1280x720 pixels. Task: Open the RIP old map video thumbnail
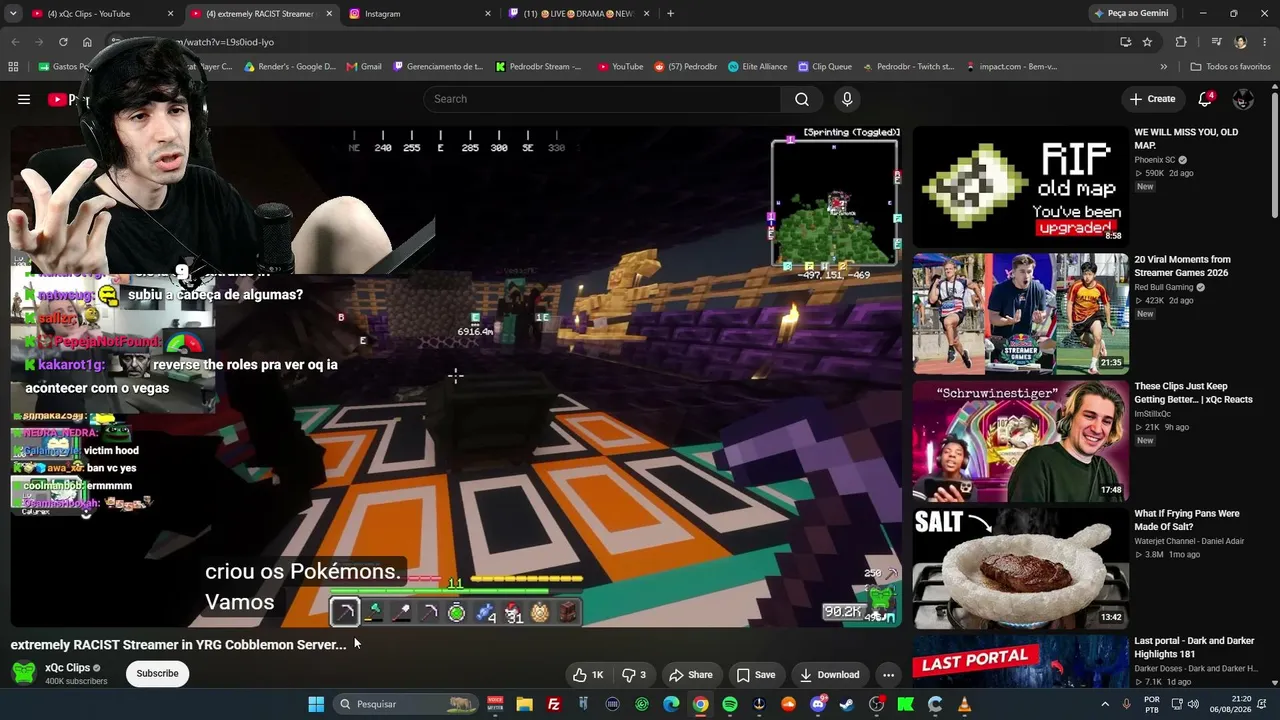point(1020,186)
